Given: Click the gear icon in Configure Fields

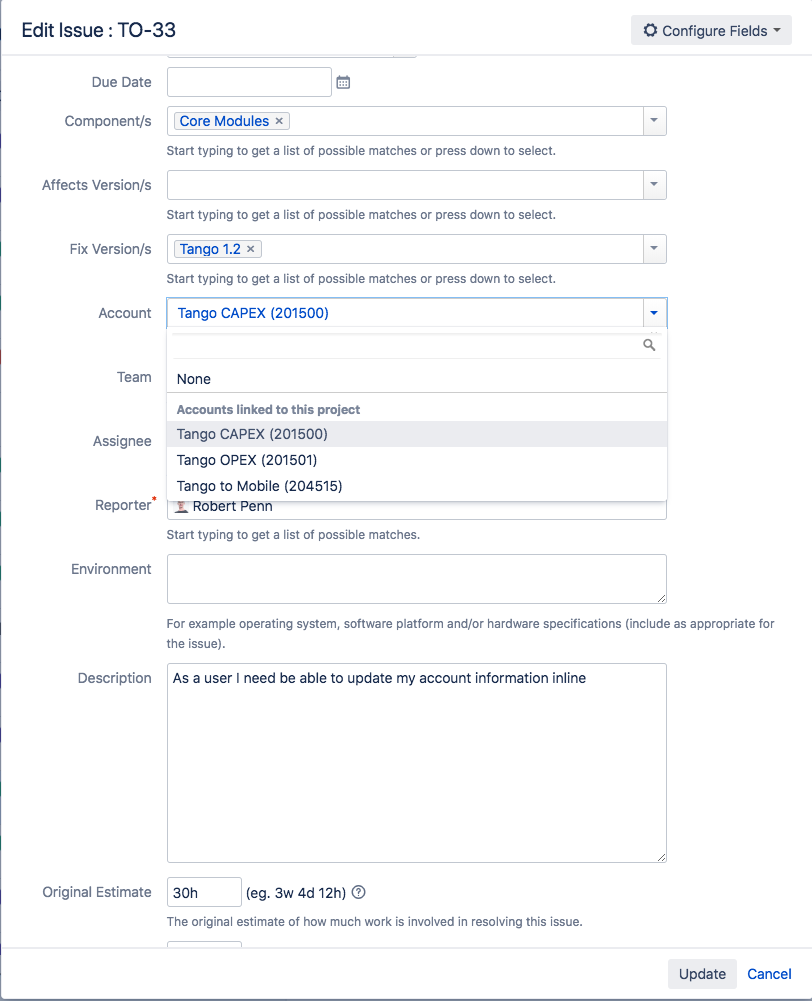Looking at the screenshot, I should 651,31.
